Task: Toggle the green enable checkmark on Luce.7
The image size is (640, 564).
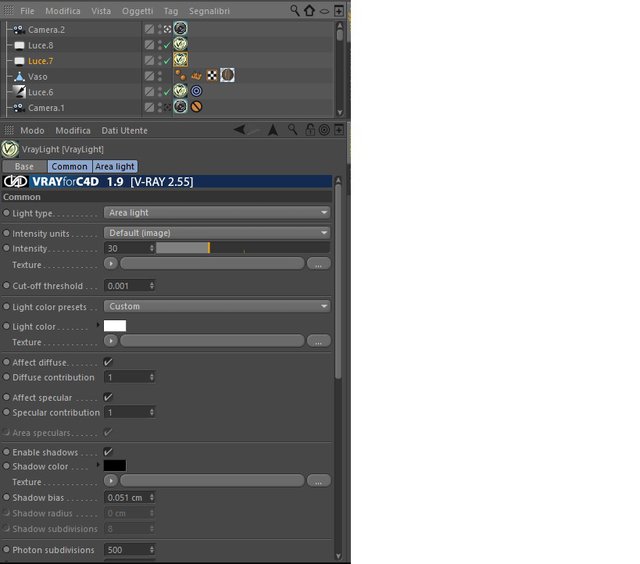Action: 167,61
